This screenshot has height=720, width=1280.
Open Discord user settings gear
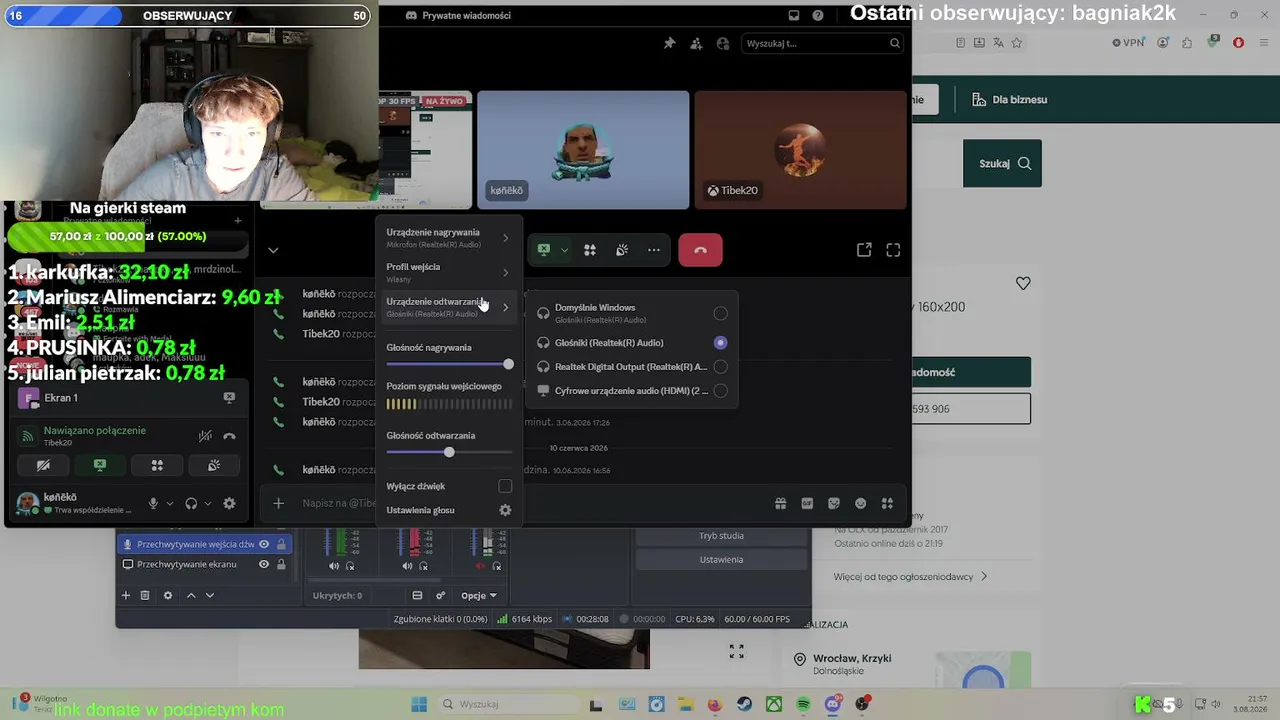tap(229, 503)
